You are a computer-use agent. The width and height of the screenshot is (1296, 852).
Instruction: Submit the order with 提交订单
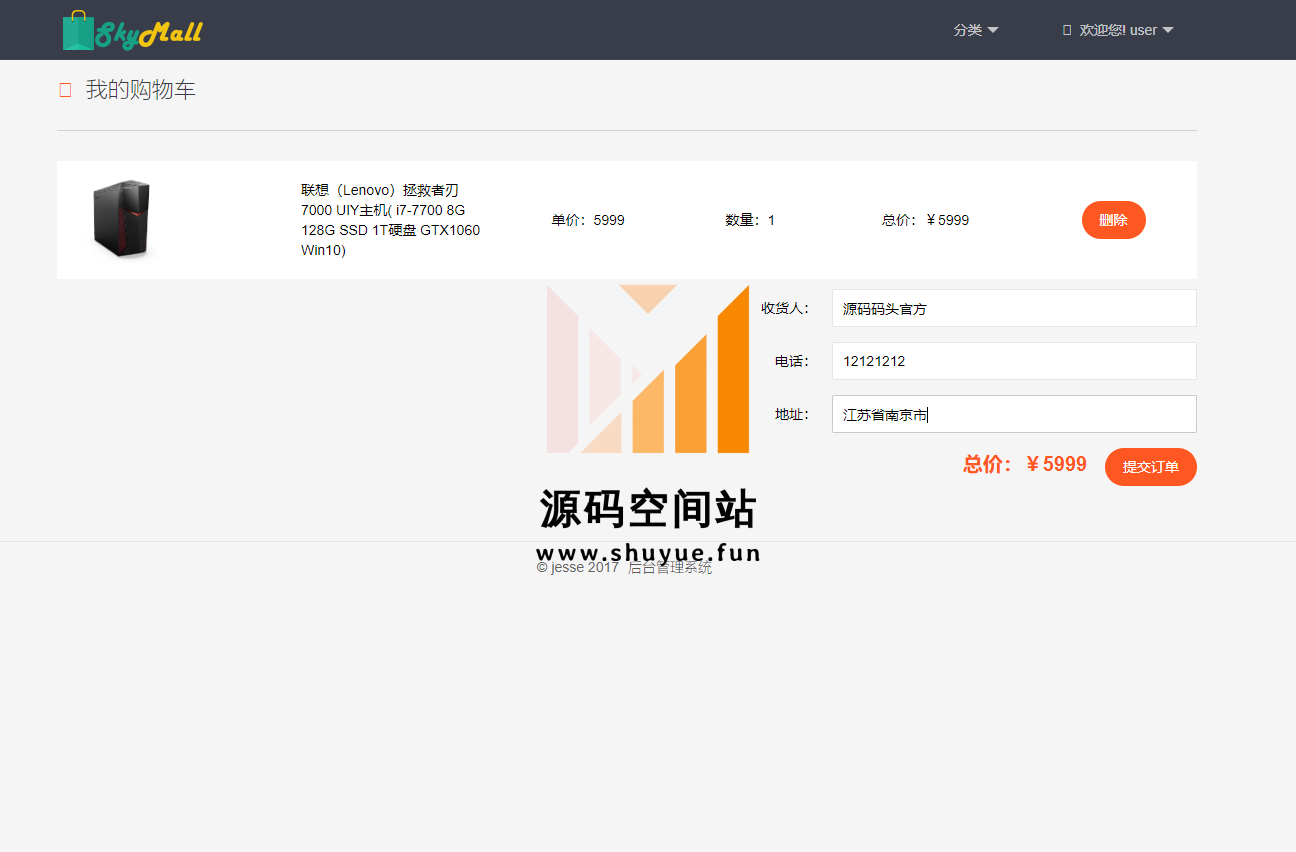(x=1150, y=467)
